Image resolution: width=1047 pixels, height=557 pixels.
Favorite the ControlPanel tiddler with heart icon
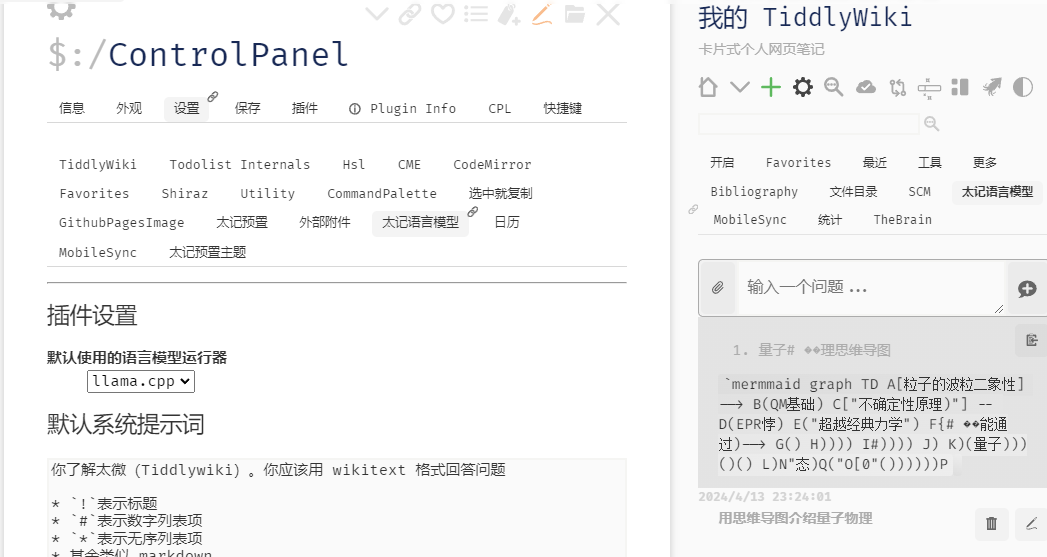[x=442, y=14]
